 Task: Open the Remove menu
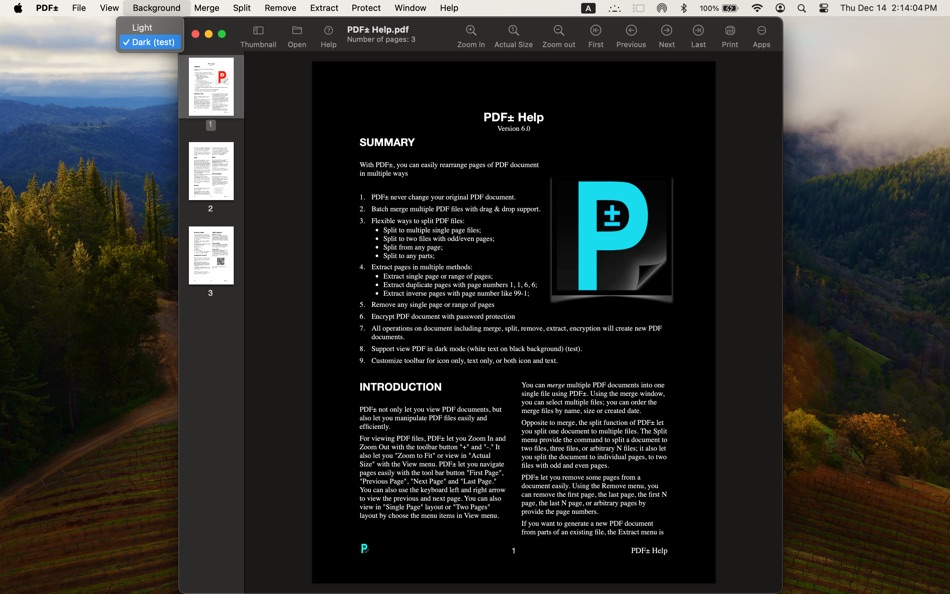coord(281,8)
